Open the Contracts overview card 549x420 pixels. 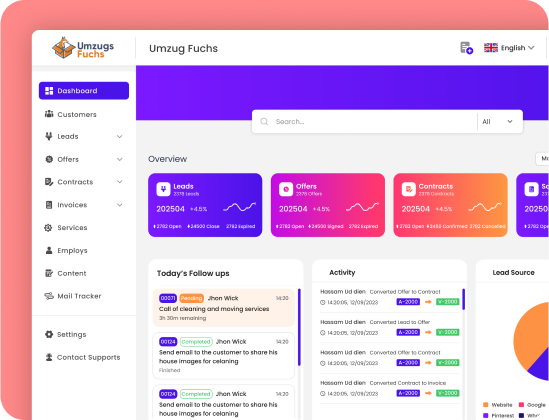click(x=451, y=205)
